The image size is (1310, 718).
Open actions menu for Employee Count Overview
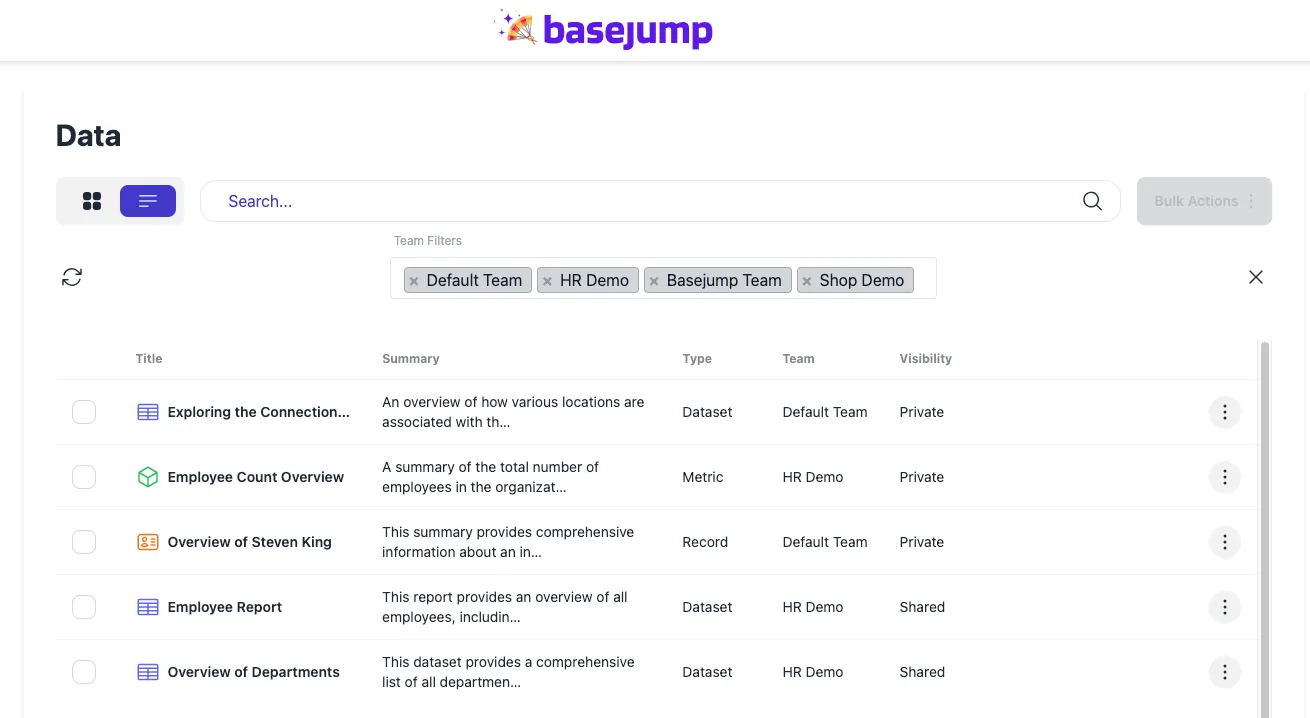(x=1225, y=477)
